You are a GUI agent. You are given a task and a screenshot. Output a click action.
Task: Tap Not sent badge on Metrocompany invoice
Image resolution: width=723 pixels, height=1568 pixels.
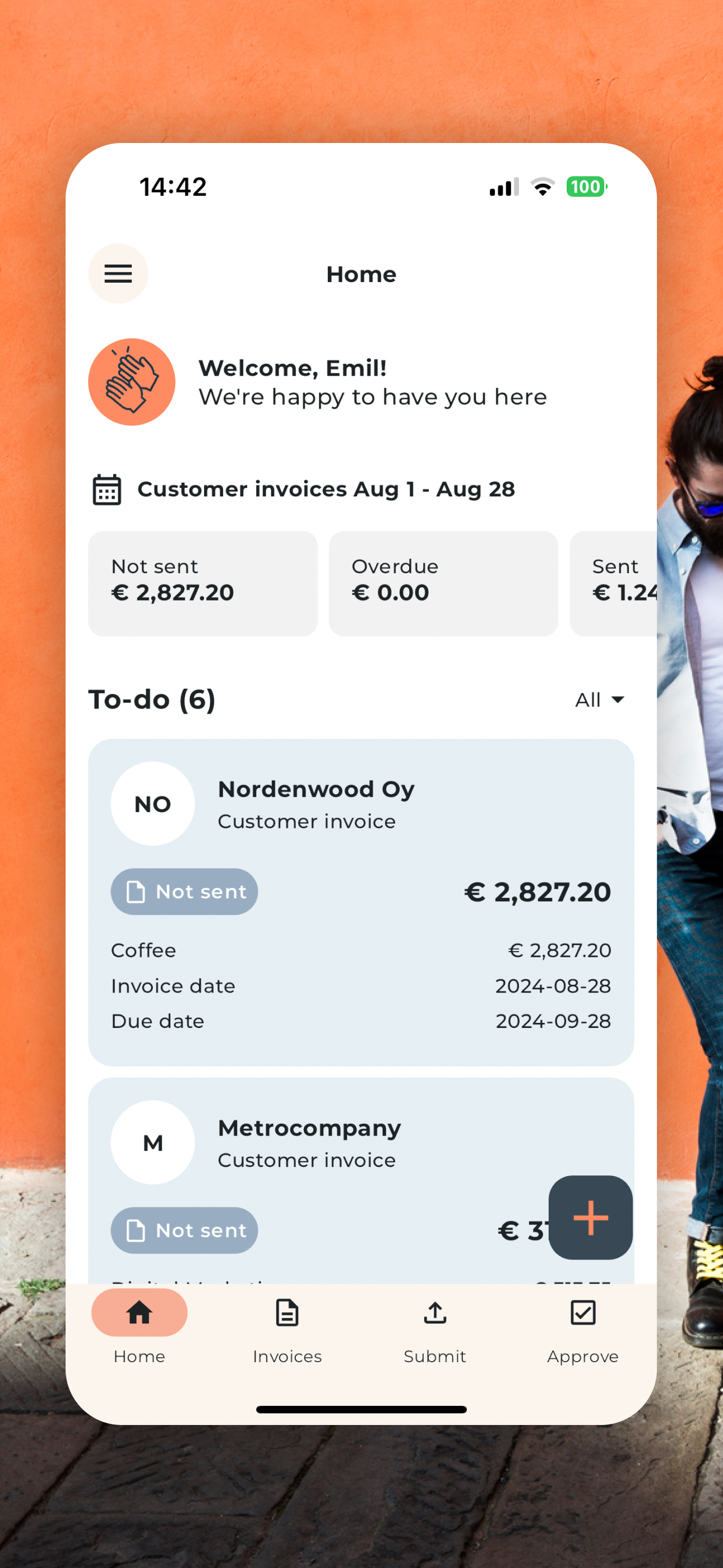point(184,1230)
